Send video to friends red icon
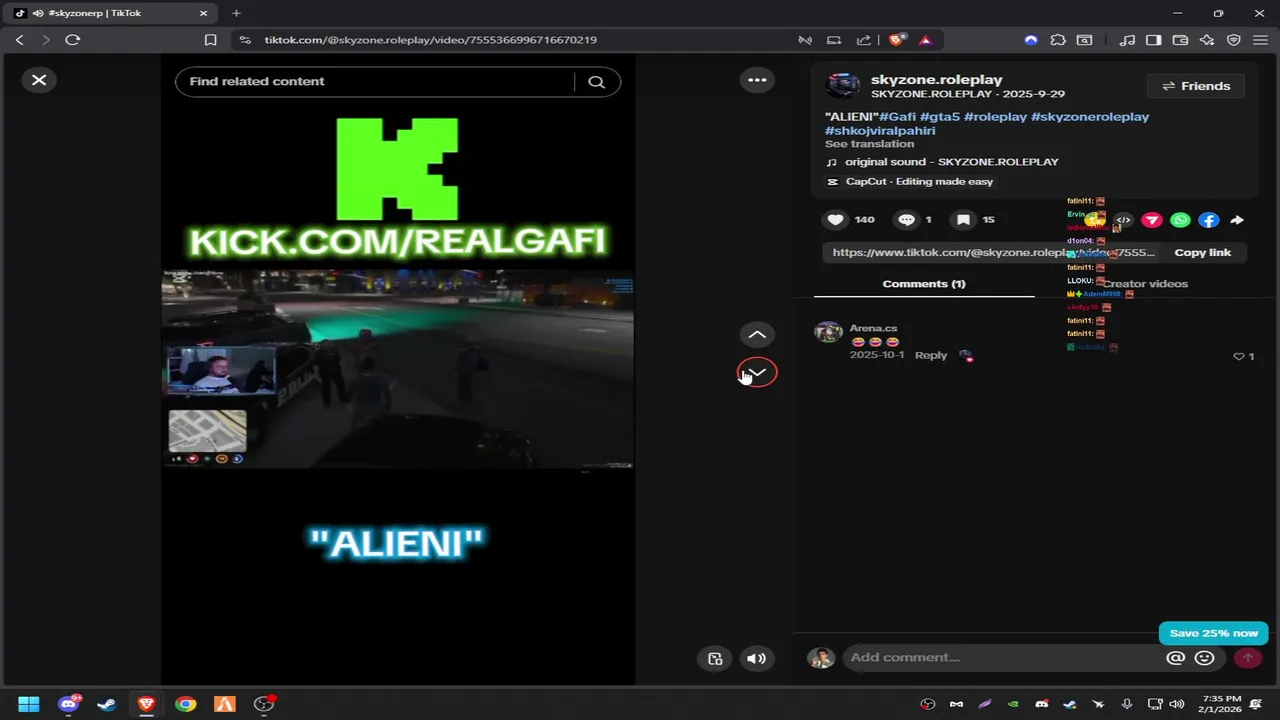Screen dimensions: 1280x720 [1152, 220]
